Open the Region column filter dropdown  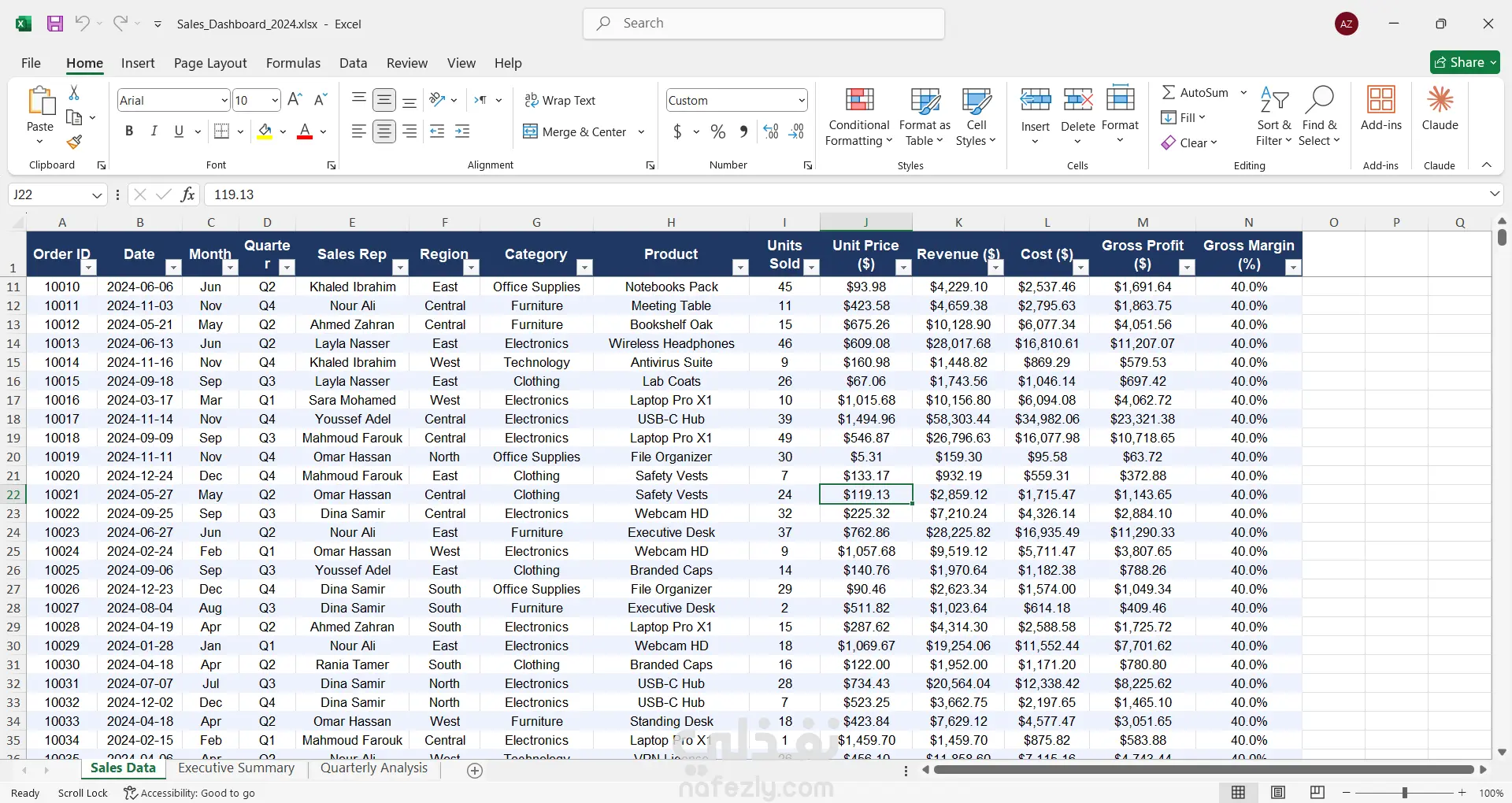pos(471,268)
